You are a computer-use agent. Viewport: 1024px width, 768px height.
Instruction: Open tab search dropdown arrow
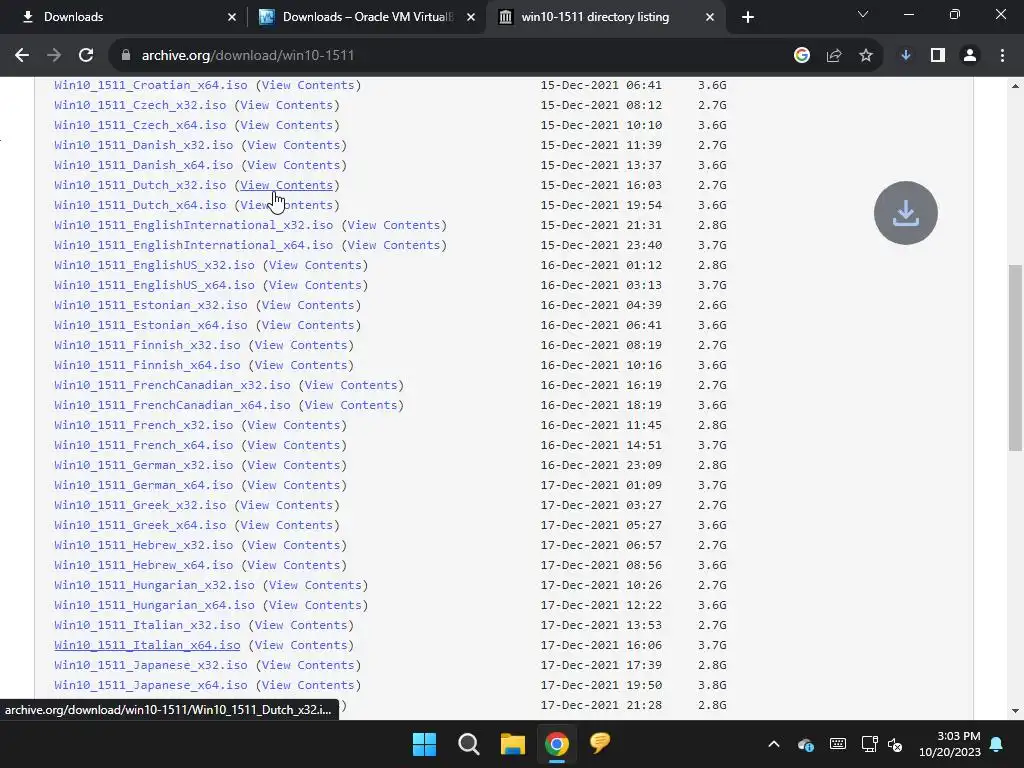[x=863, y=14]
